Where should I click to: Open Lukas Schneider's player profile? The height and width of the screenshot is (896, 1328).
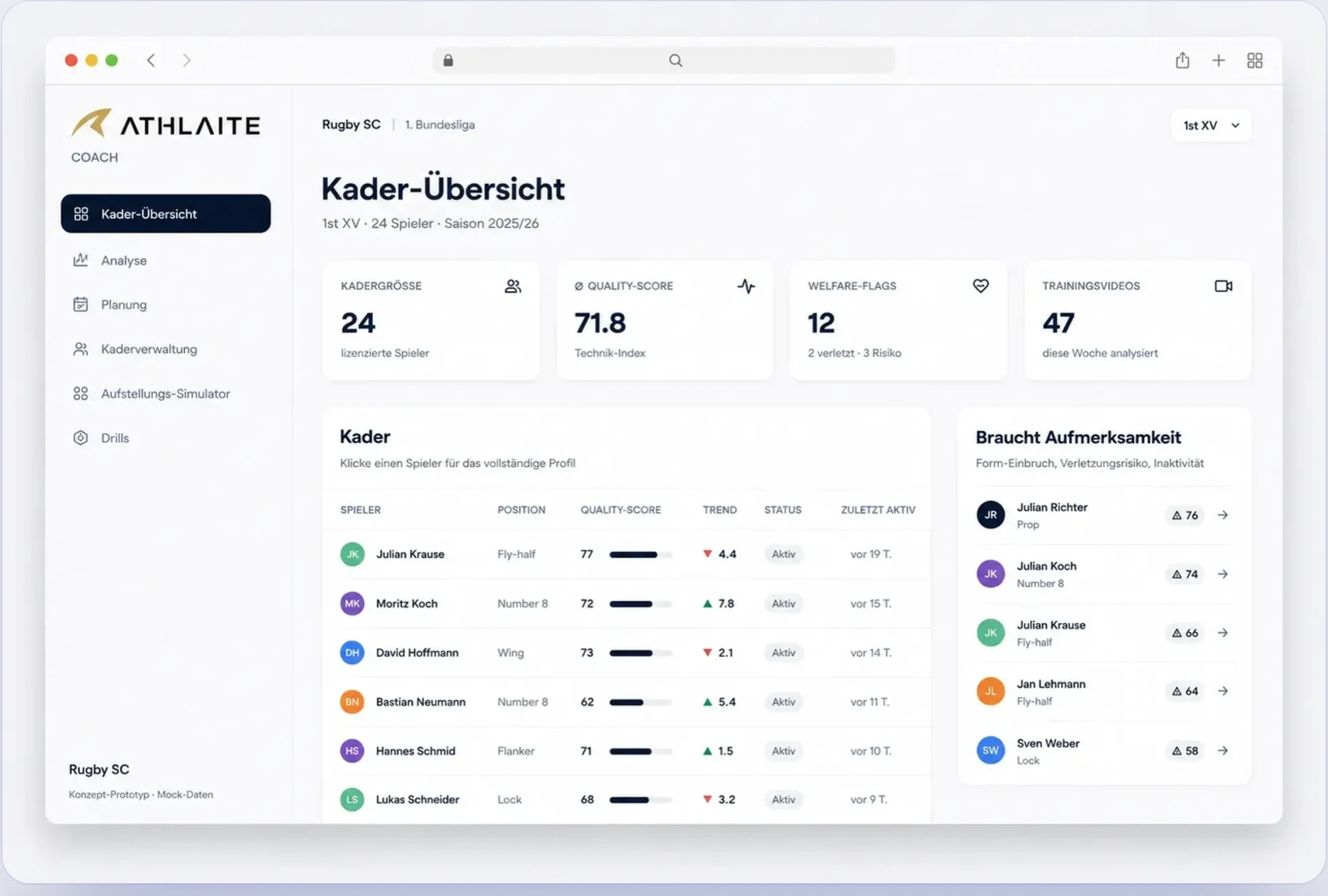click(418, 800)
